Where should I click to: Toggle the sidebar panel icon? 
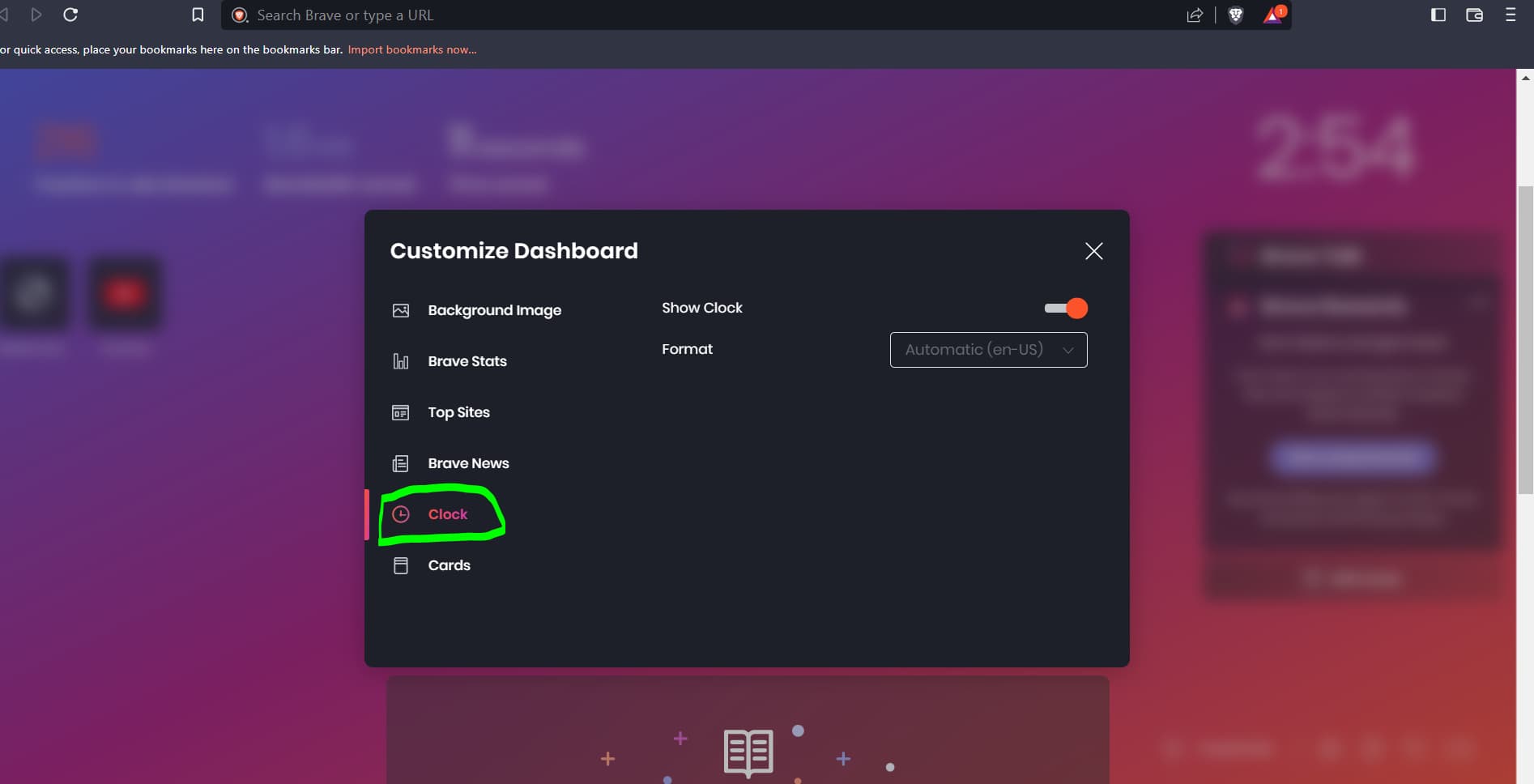tap(1438, 15)
